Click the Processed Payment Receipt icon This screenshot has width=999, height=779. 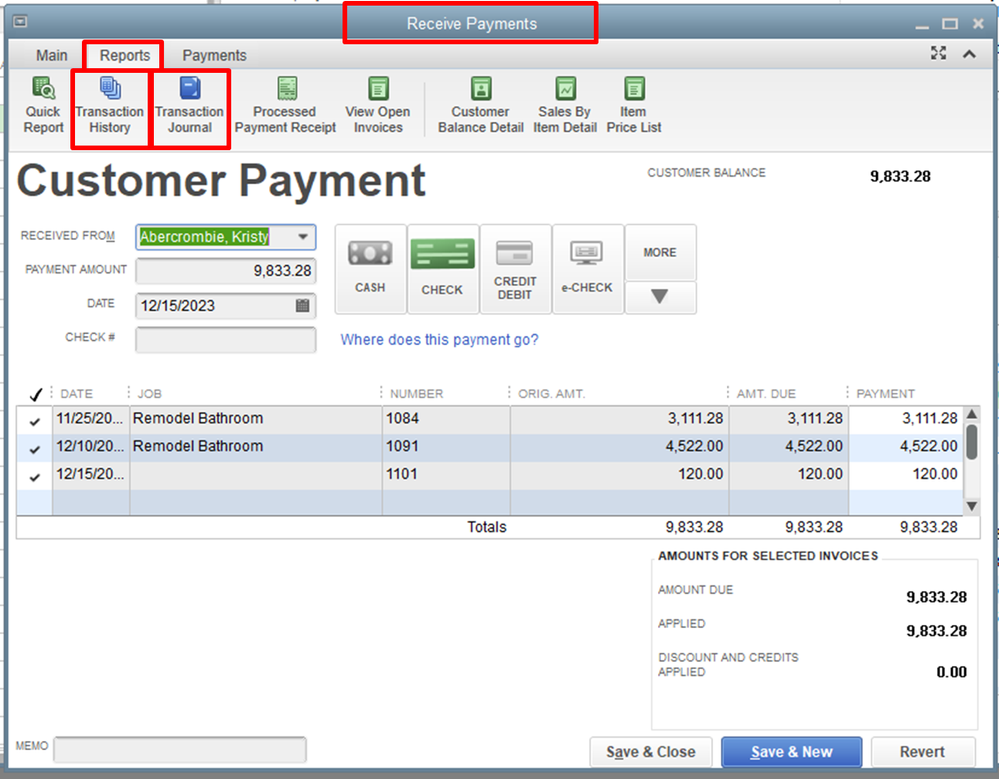284,103
